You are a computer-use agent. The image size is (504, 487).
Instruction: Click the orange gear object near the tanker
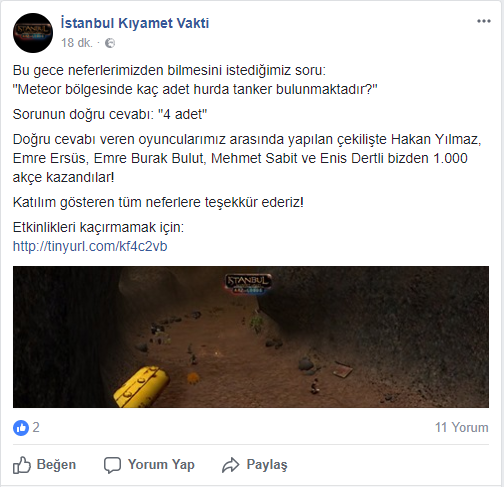coord(193,377)
